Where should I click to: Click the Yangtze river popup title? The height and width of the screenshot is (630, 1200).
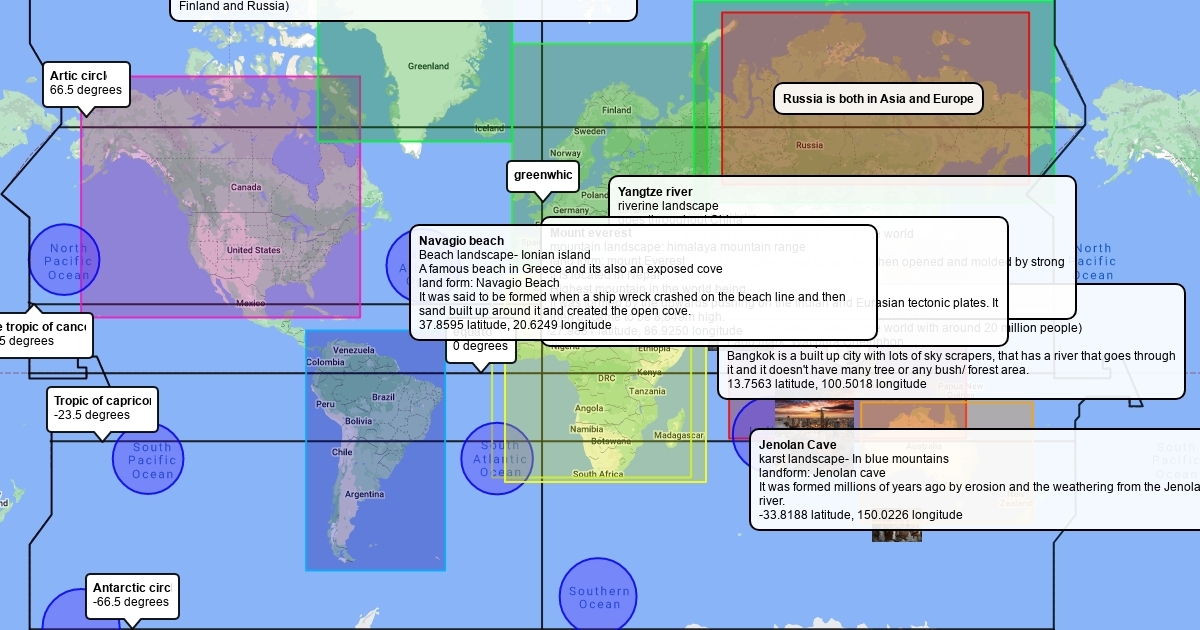pyautogui.click(x=654, y=191)
